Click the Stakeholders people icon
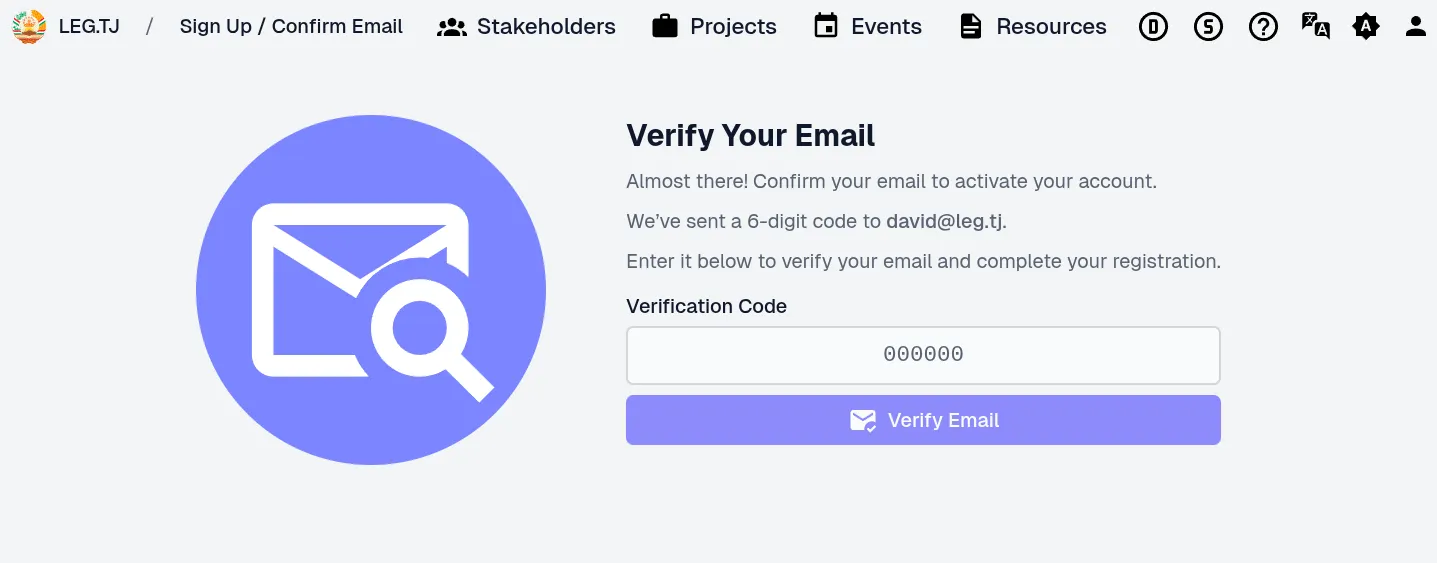This screenshot has width=1437, height=563. click(x=452, y=27)
